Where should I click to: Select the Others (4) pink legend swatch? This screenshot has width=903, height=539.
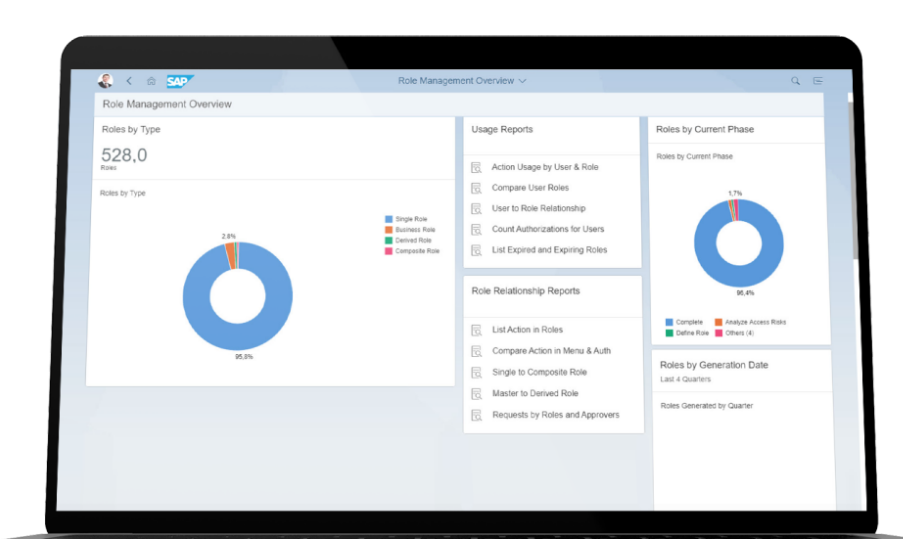click(x=719, y=333)
